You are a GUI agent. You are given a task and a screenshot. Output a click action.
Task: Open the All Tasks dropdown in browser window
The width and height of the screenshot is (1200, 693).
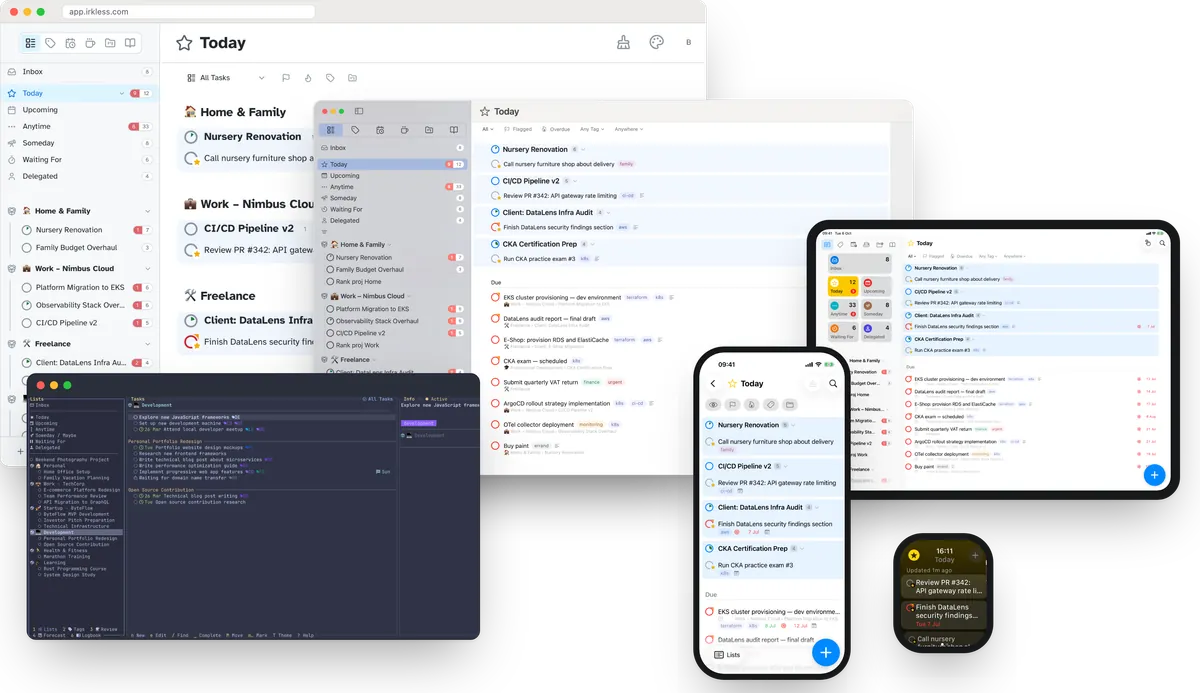tap(226, 78)
